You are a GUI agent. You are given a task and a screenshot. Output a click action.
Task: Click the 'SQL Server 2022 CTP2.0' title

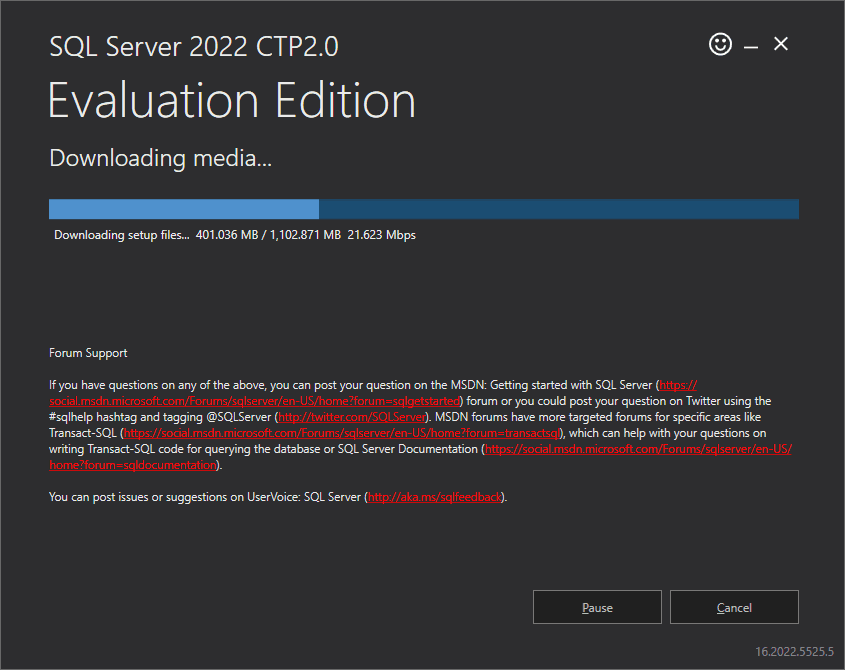(x=193, y=46)
